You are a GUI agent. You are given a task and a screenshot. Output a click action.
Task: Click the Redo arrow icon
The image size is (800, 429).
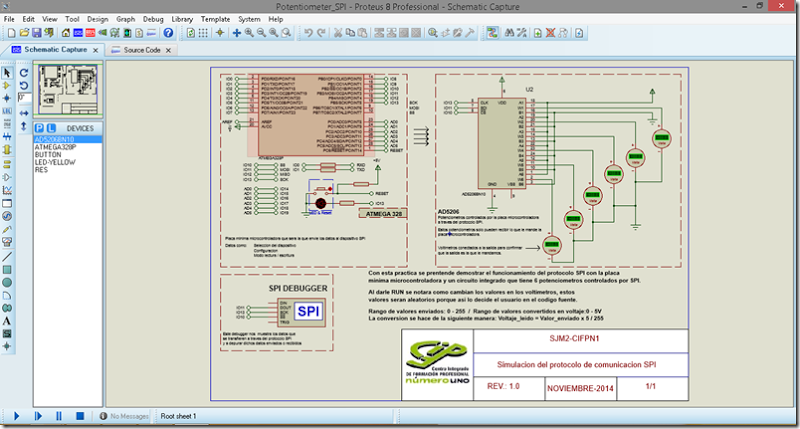321,33
